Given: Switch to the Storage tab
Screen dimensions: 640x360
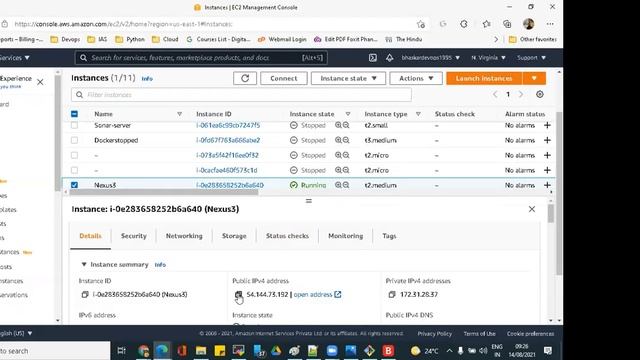Looking at the screenshot, I should coord(234,236).
